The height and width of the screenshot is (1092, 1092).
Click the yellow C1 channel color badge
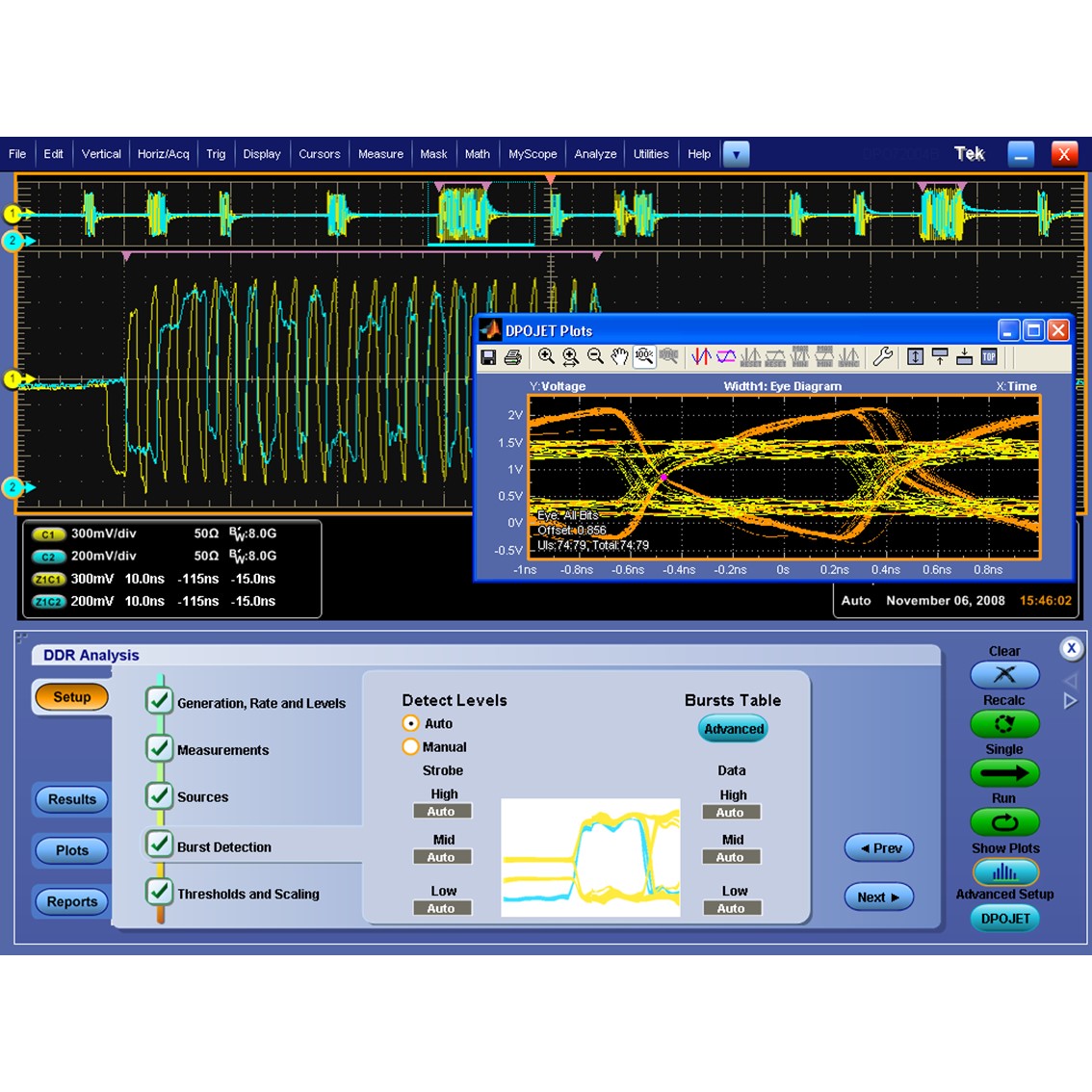click(x=47, y=533)
